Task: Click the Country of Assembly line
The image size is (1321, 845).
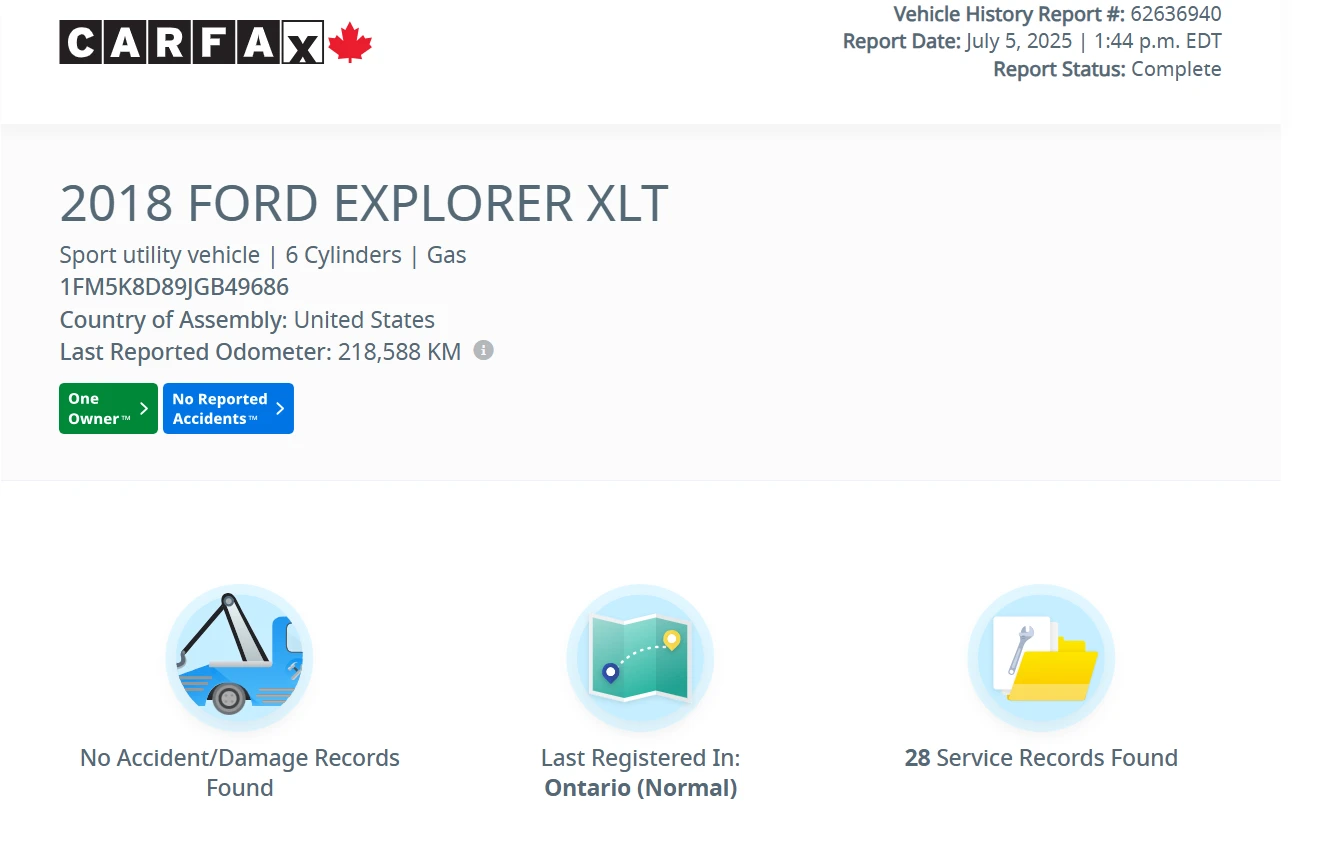Action: tap(247, 320)
